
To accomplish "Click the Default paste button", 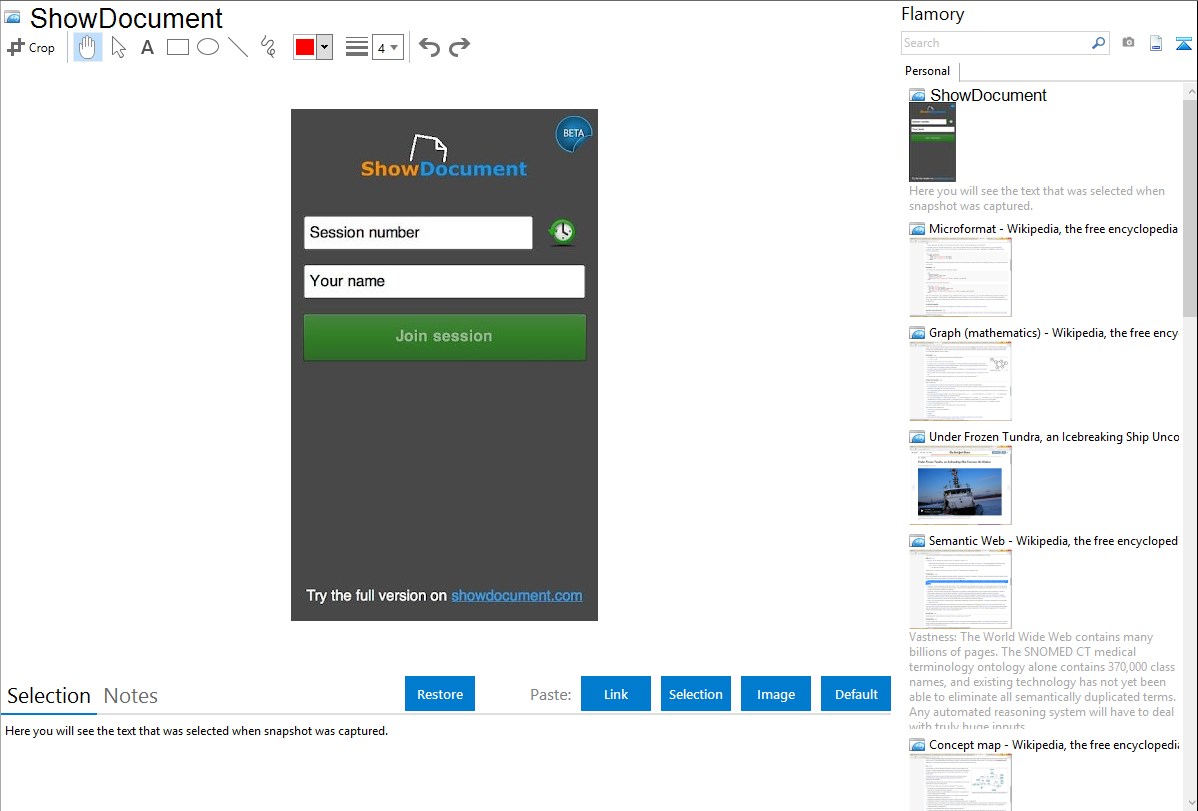I will pos(856,694).
